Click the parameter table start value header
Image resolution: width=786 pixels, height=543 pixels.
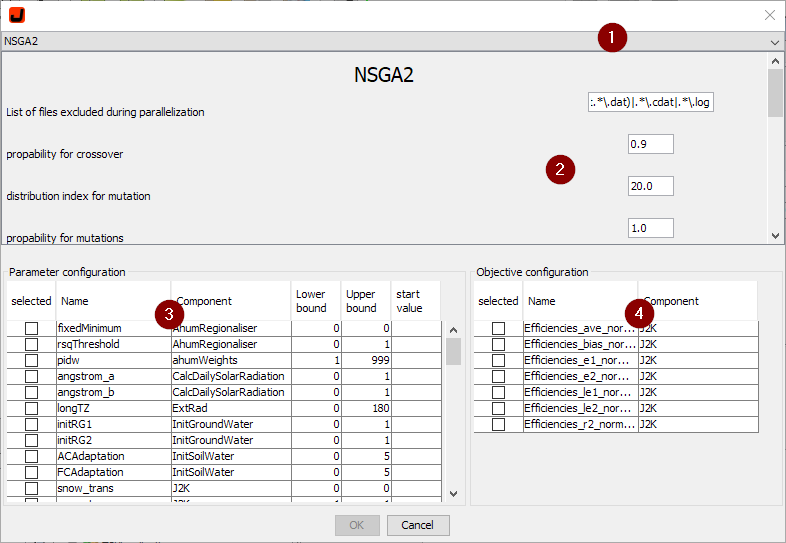coord(416,301)
